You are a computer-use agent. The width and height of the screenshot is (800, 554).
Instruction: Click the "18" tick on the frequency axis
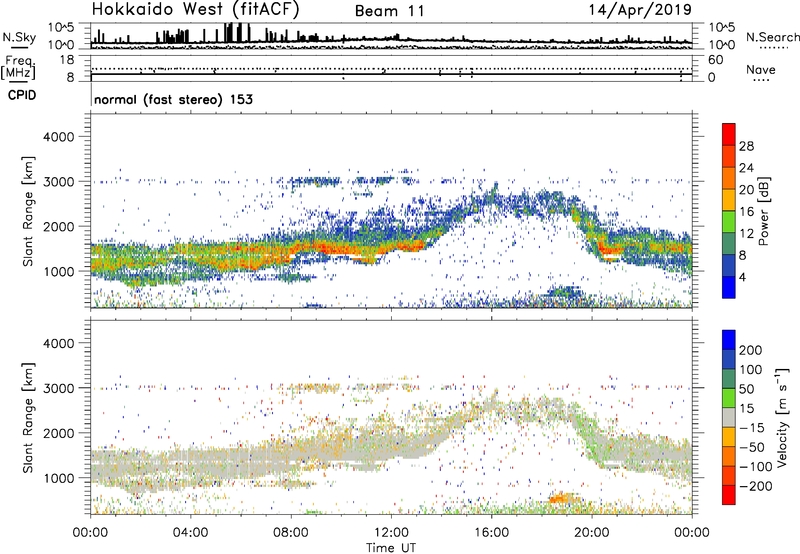pos(67,60)
